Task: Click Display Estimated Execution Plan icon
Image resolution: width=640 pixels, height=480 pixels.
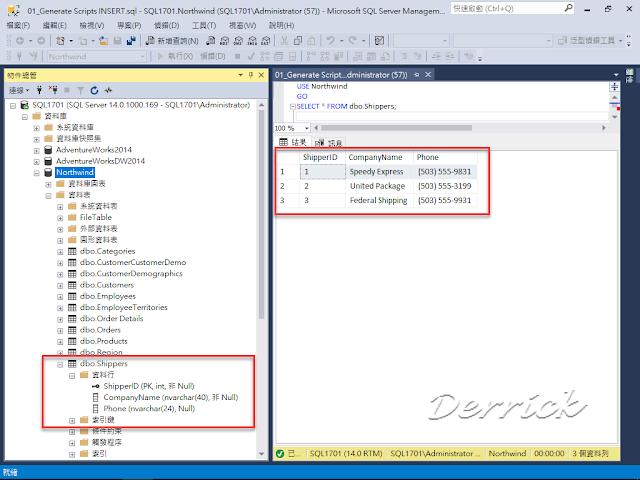Action: tap(265, 56)
